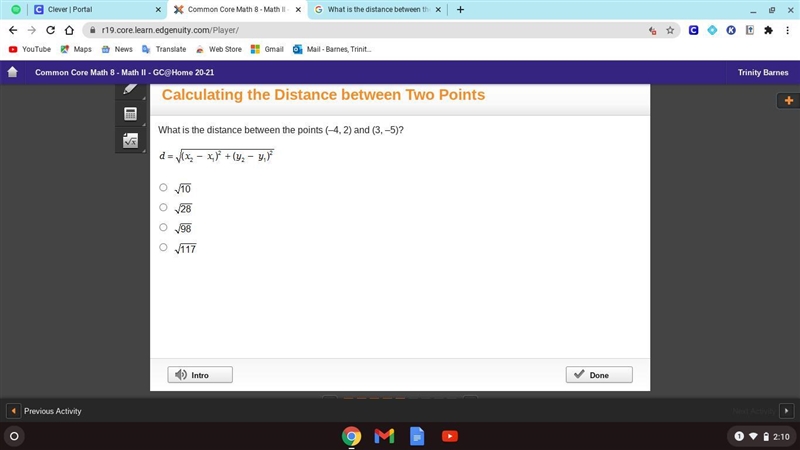This screenshot has width=800, height=450.
Task: Choose answer square root of 117
Action: [x=163, y=247]
